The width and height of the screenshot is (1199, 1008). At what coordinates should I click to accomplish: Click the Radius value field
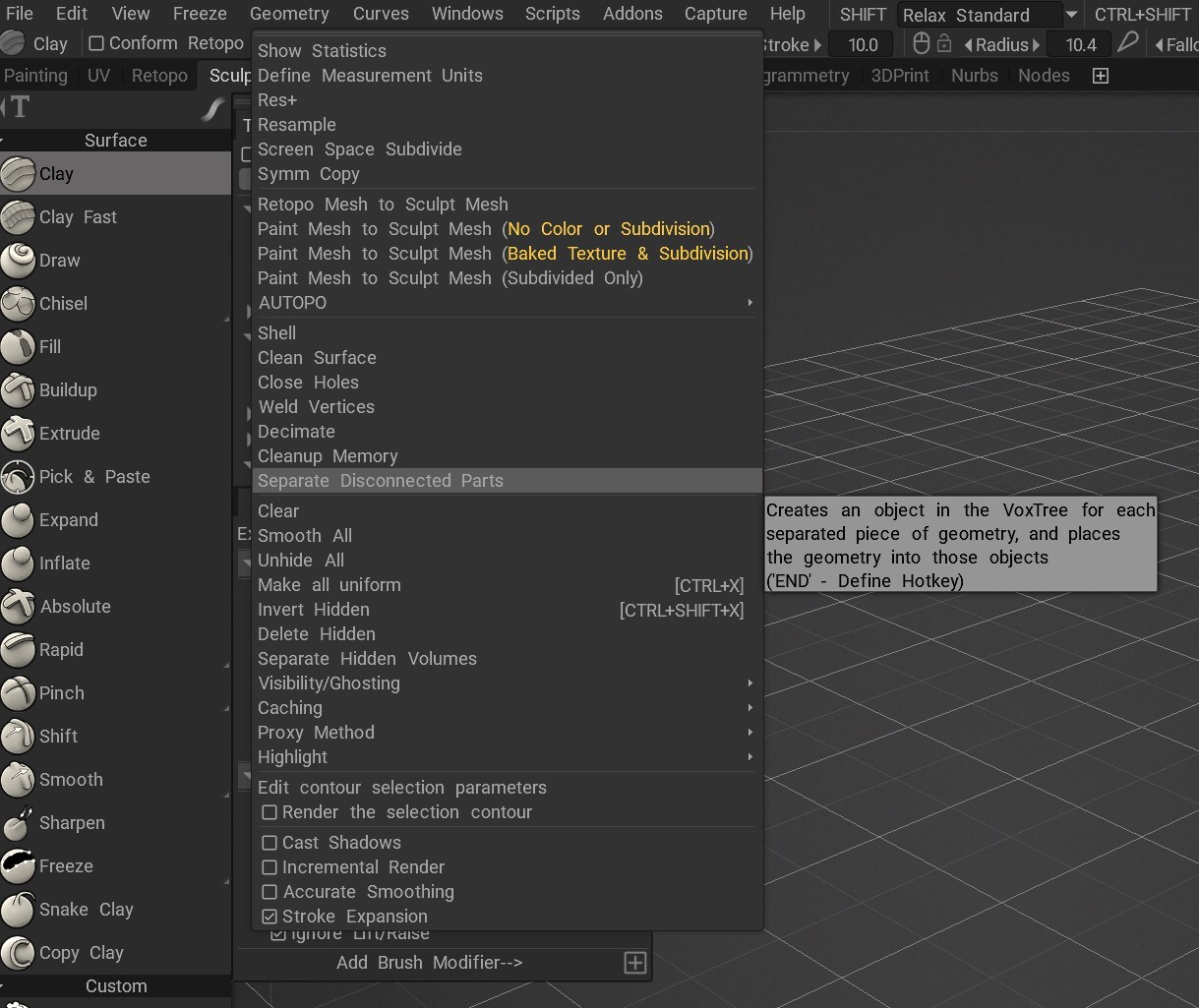(x=1081, y=44)
